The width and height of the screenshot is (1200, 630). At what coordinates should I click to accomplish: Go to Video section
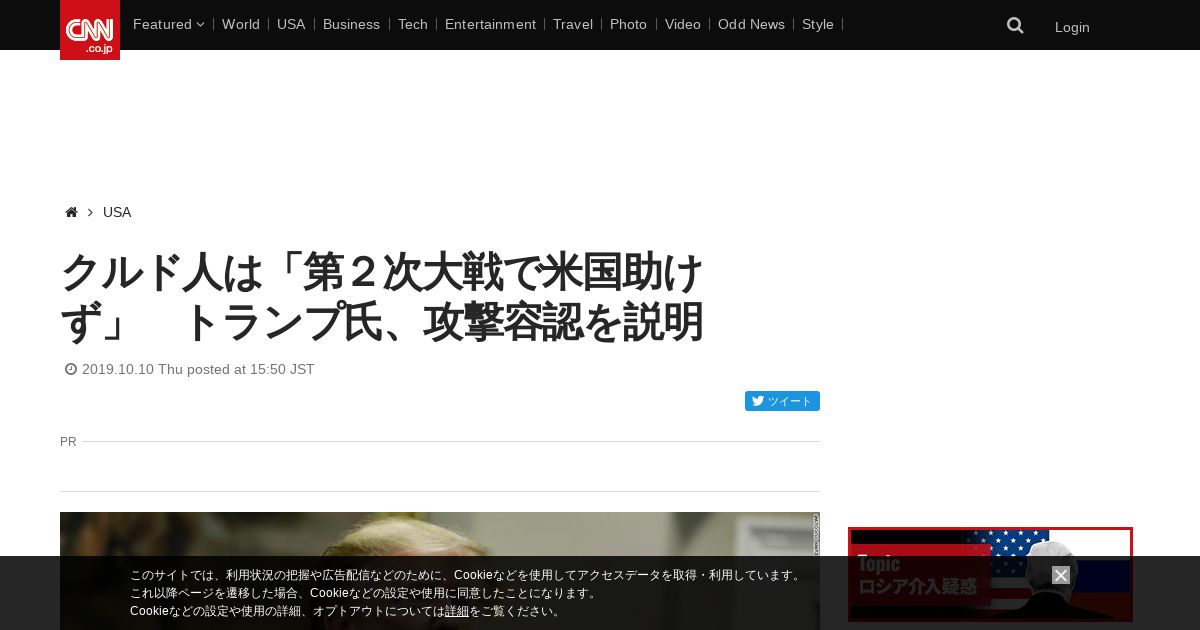[x=683, y=24]
